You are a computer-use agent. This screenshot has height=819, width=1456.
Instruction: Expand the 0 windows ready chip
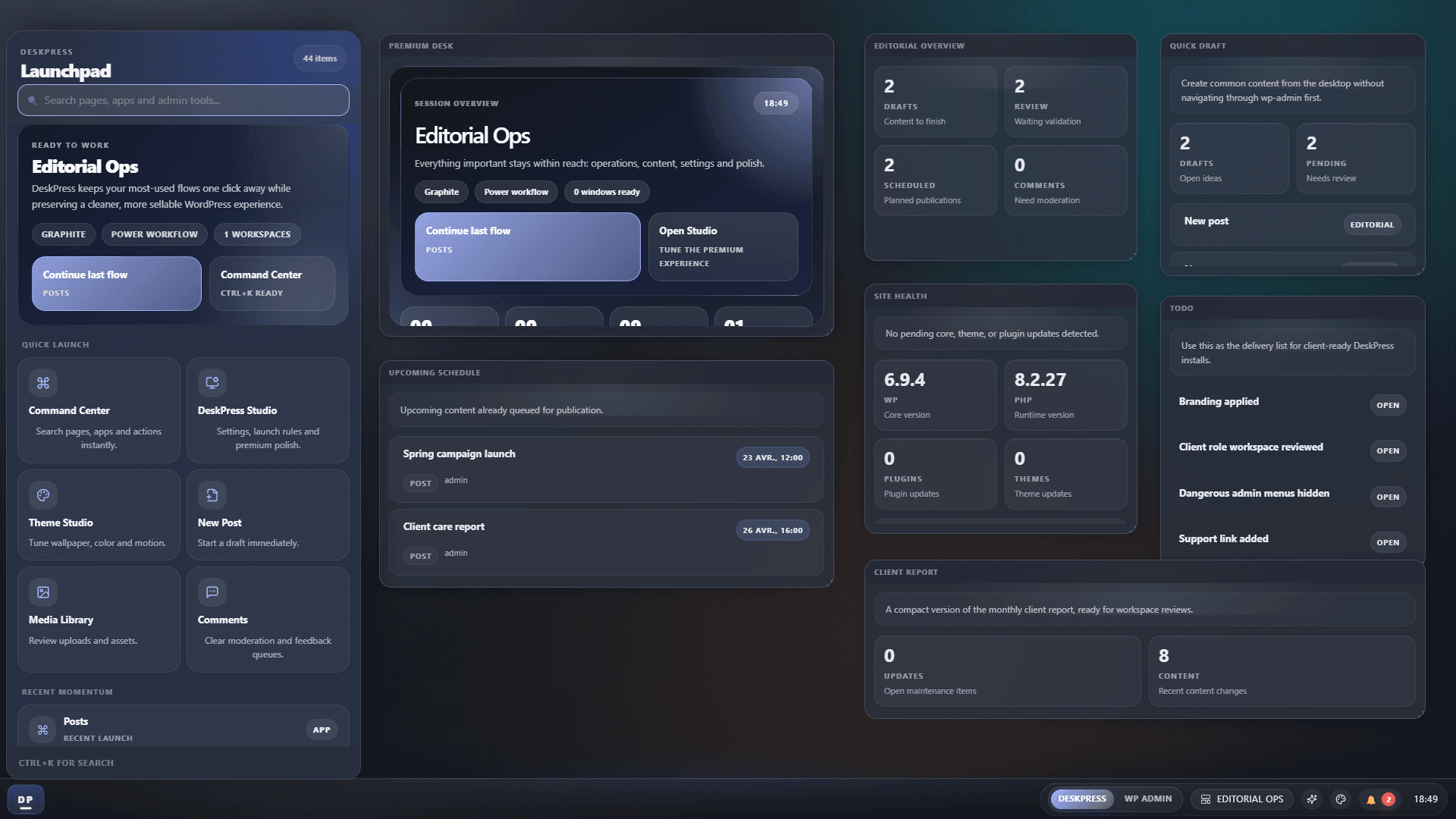606,192
